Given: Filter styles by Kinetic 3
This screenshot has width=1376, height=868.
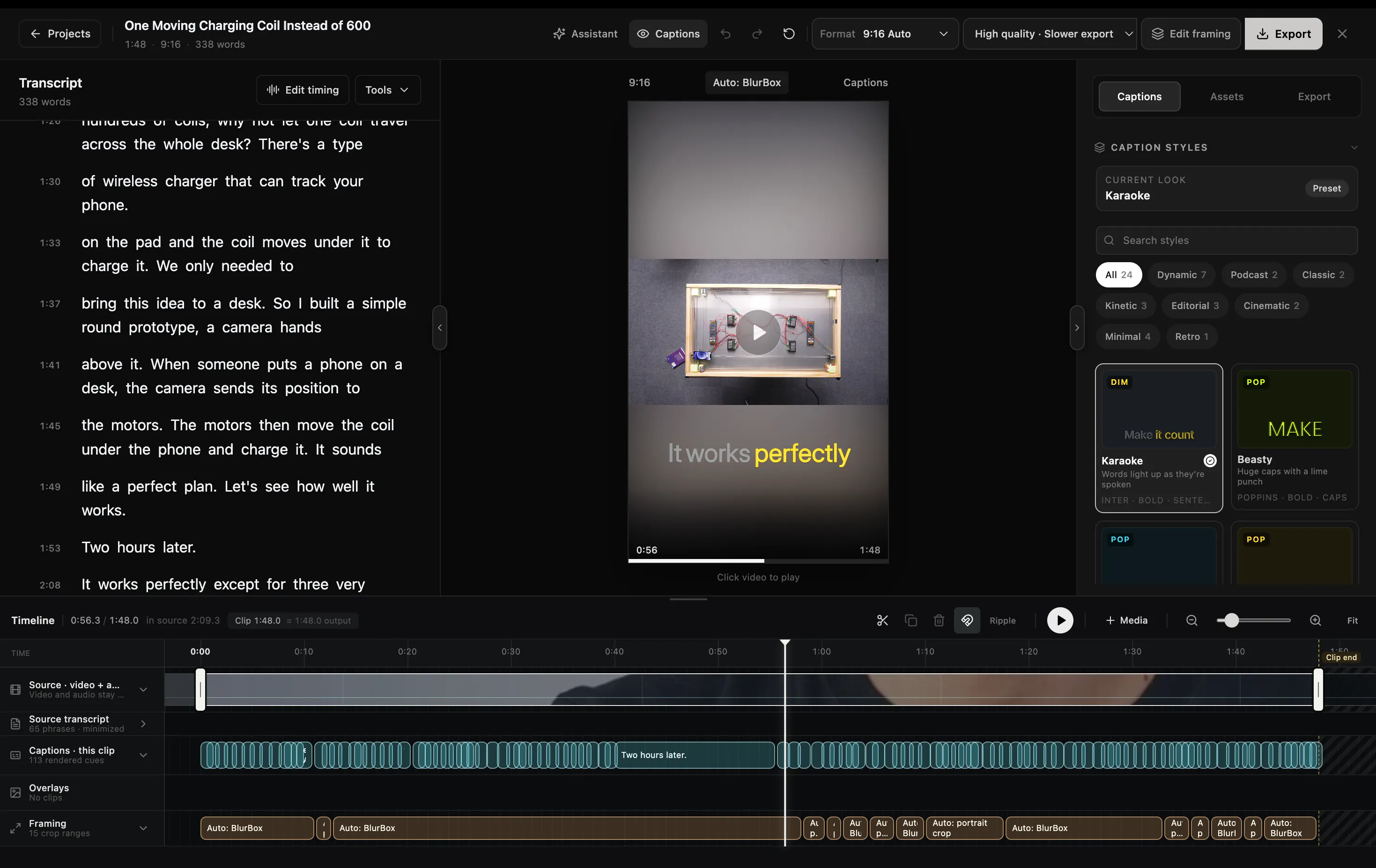Looking at the screenshot, I should [1125, 306].
